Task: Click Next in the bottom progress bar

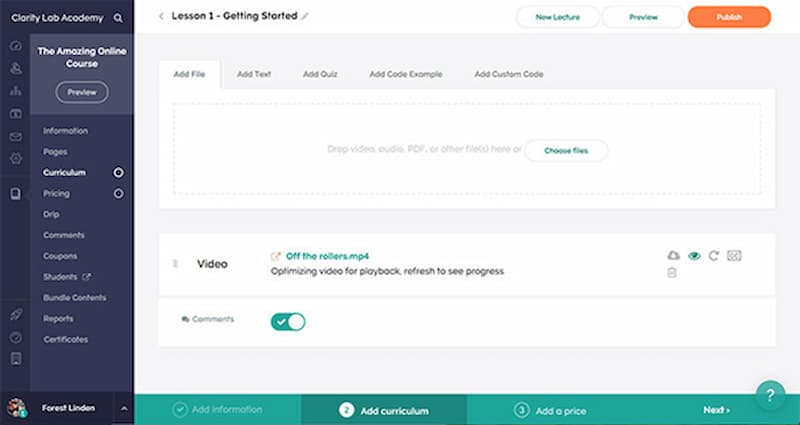Action: click(x=716, y=410)
